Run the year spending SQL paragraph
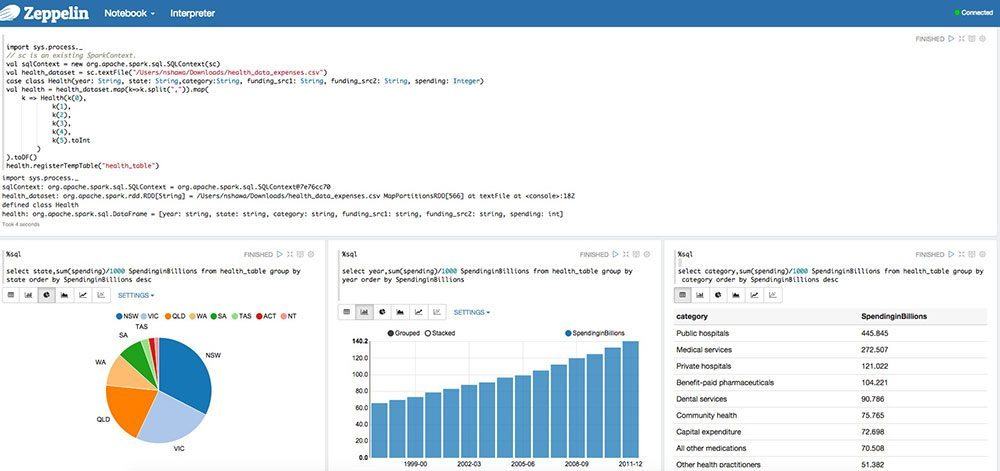1000x471 pixels. pyautogui.click(x=615, y=254)
